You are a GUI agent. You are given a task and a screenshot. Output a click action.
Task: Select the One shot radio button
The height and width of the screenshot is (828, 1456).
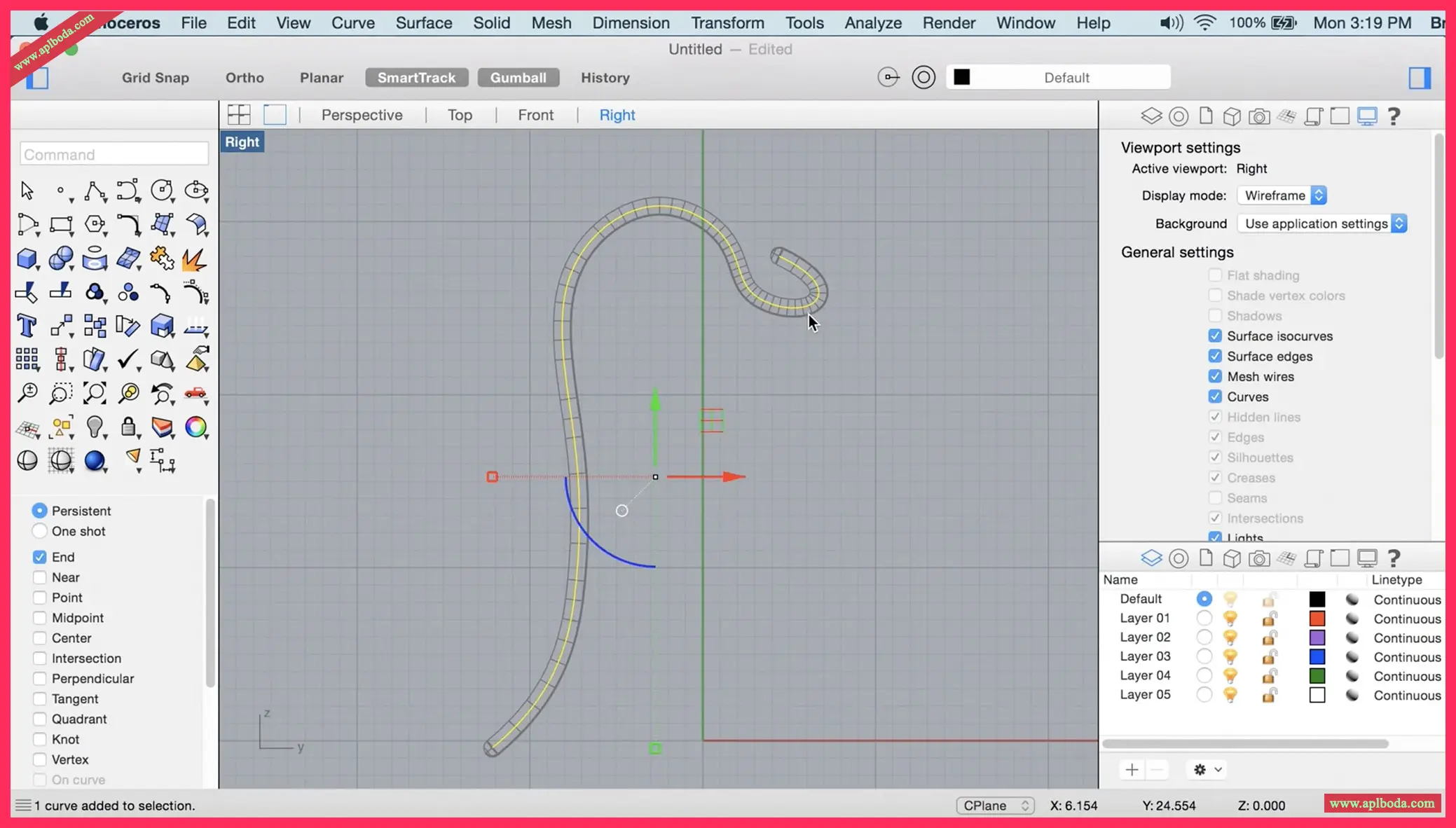pos(40,531)
